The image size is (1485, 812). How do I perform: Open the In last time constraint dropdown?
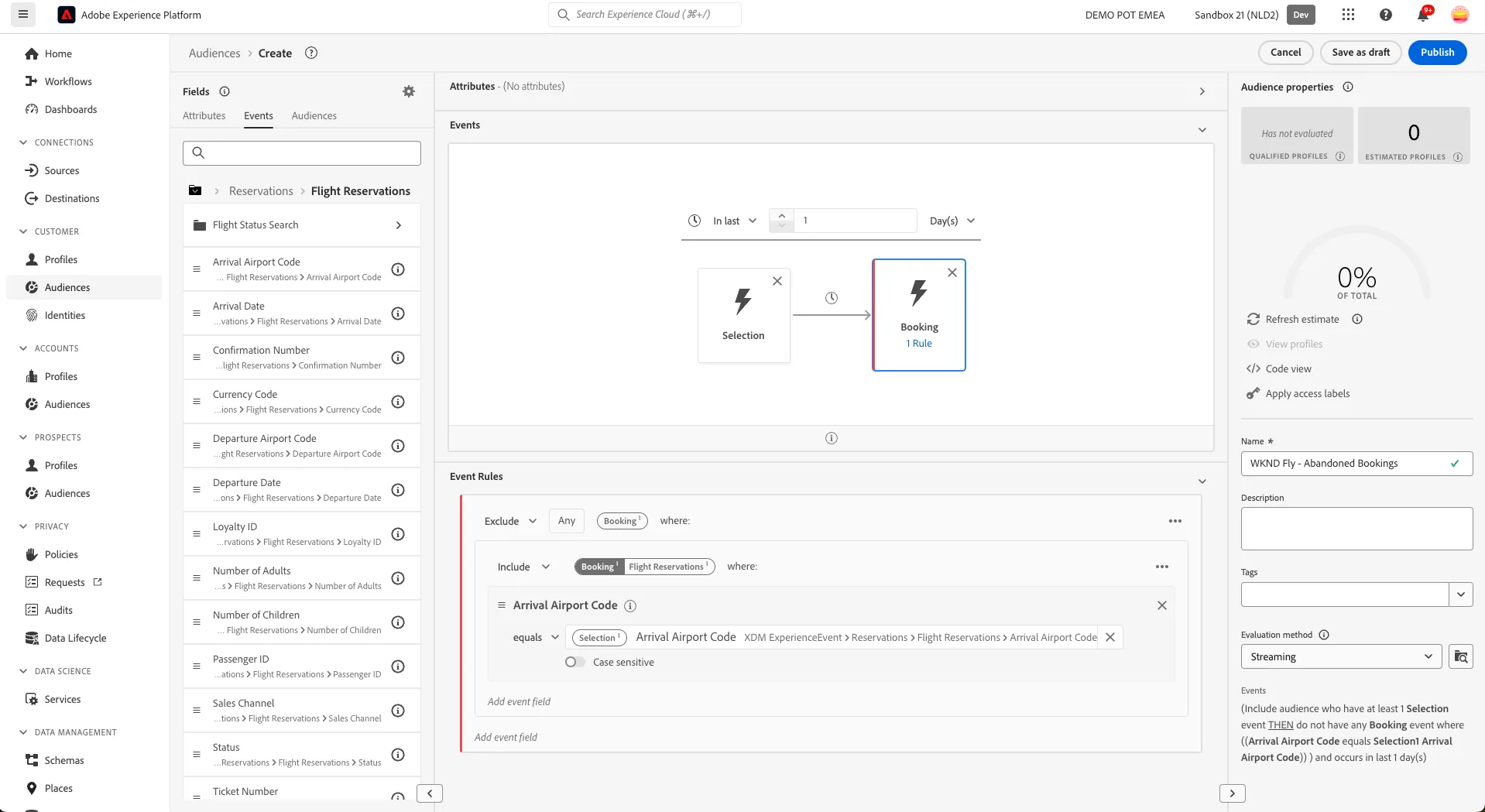(x=734, y=221)
